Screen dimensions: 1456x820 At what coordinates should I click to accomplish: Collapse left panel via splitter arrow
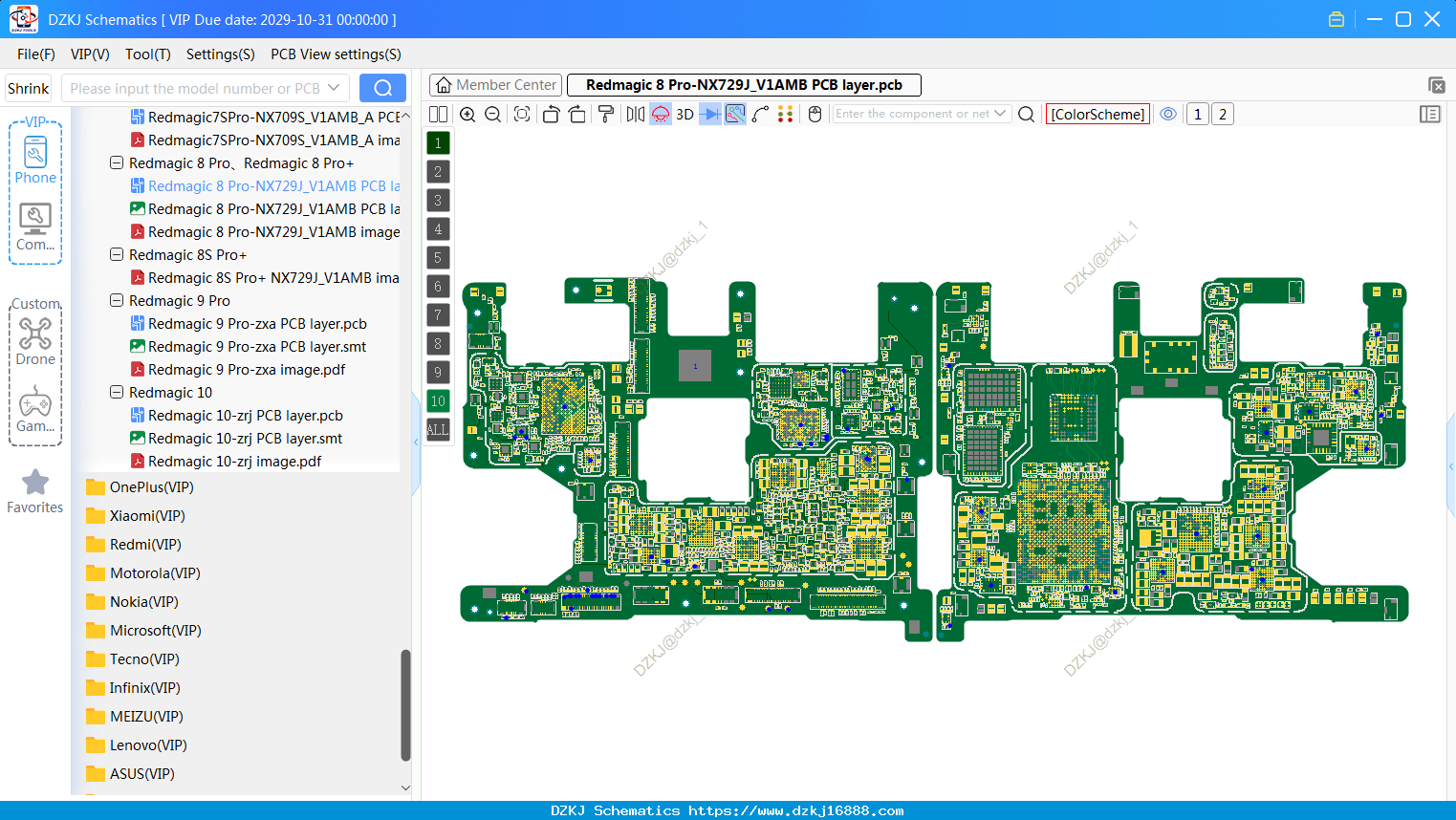point(416,442)
